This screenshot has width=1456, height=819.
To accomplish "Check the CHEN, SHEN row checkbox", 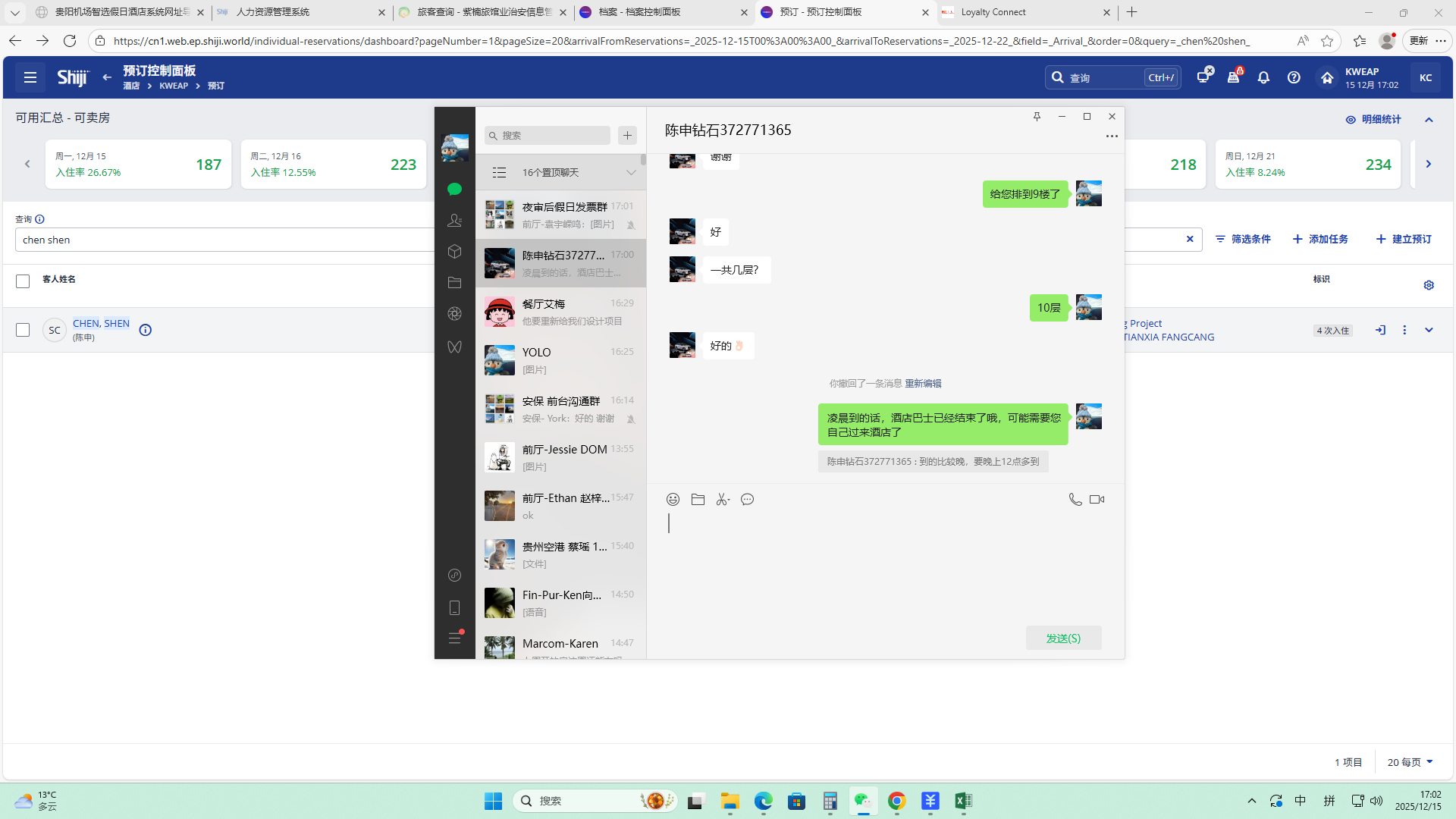I will [x=23, y=330].
